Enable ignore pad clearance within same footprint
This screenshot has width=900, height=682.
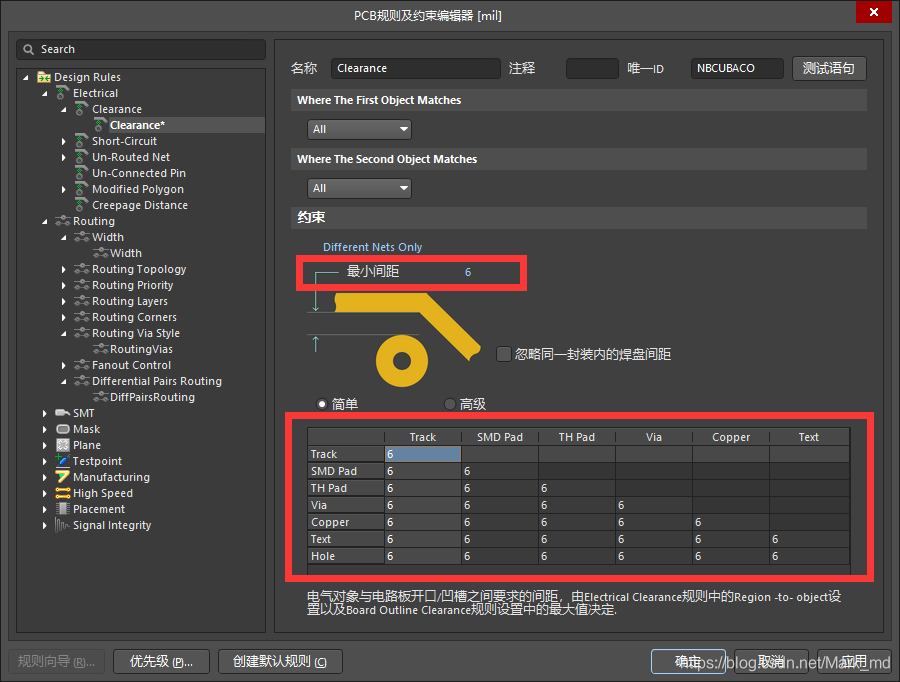tap(504, 354)
